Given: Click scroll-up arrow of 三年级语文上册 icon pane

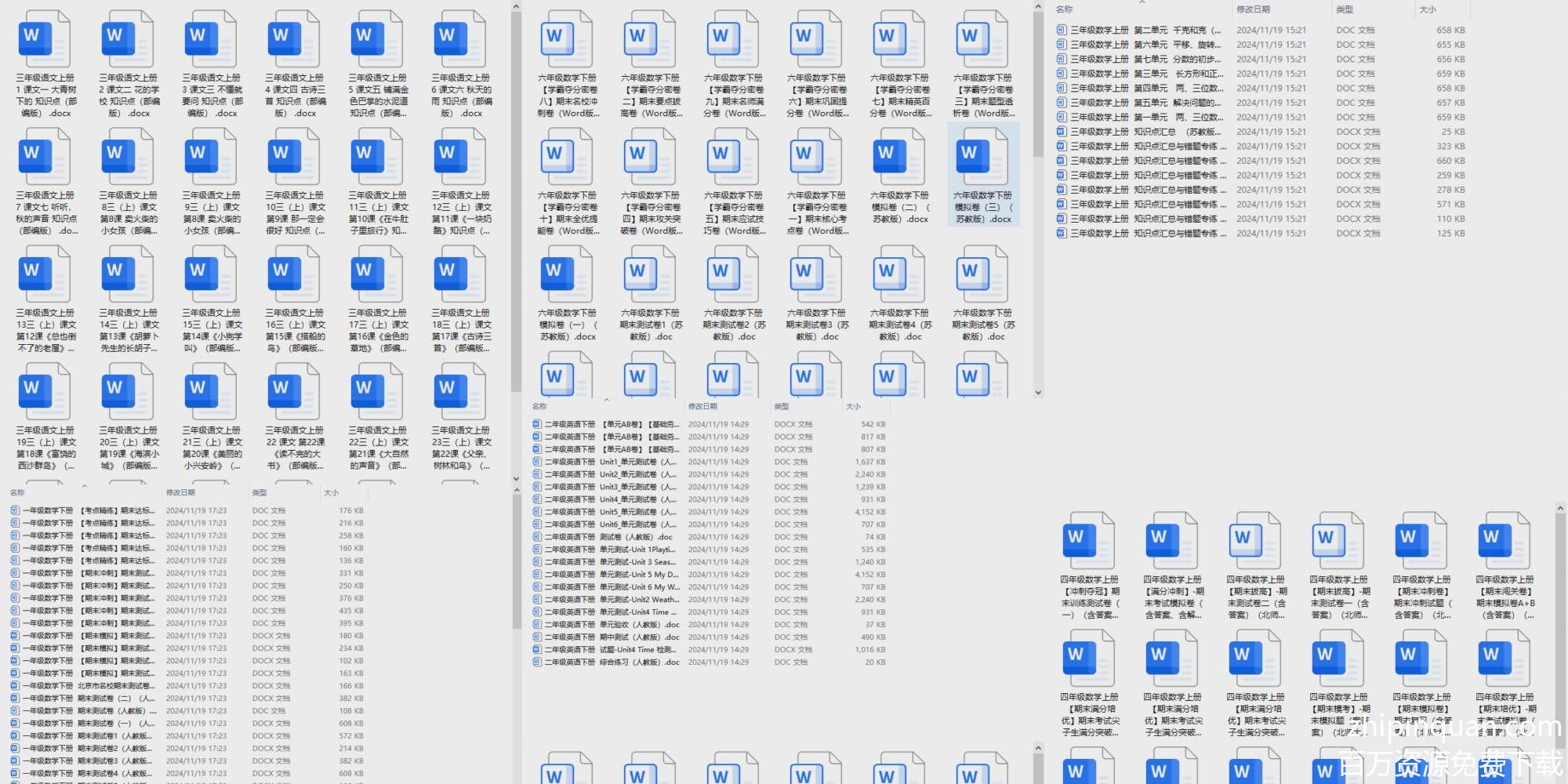Looking at the screenshot, I should (x=516, y=7).
